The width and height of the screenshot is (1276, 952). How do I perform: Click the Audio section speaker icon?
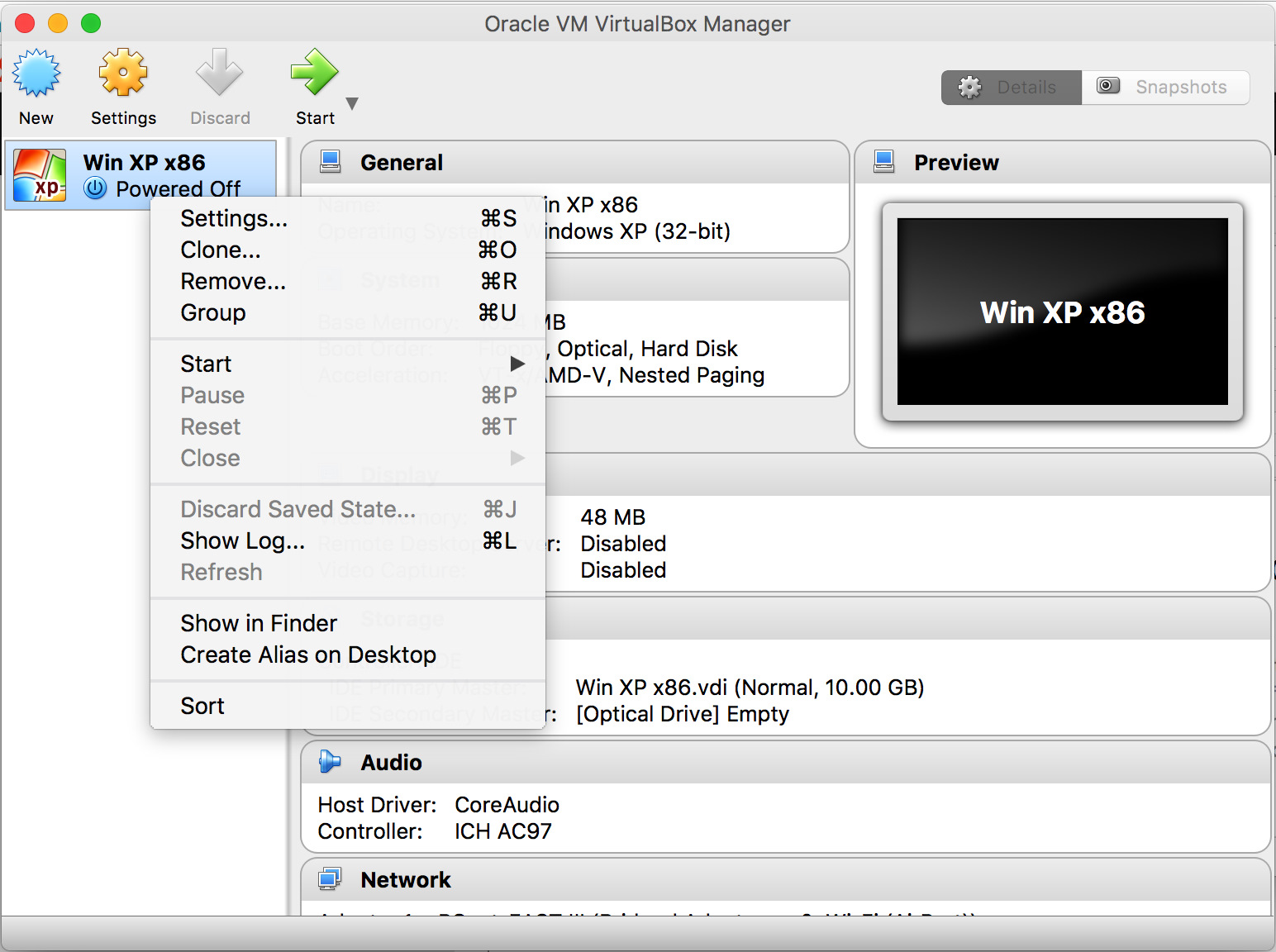click(330, 761)
